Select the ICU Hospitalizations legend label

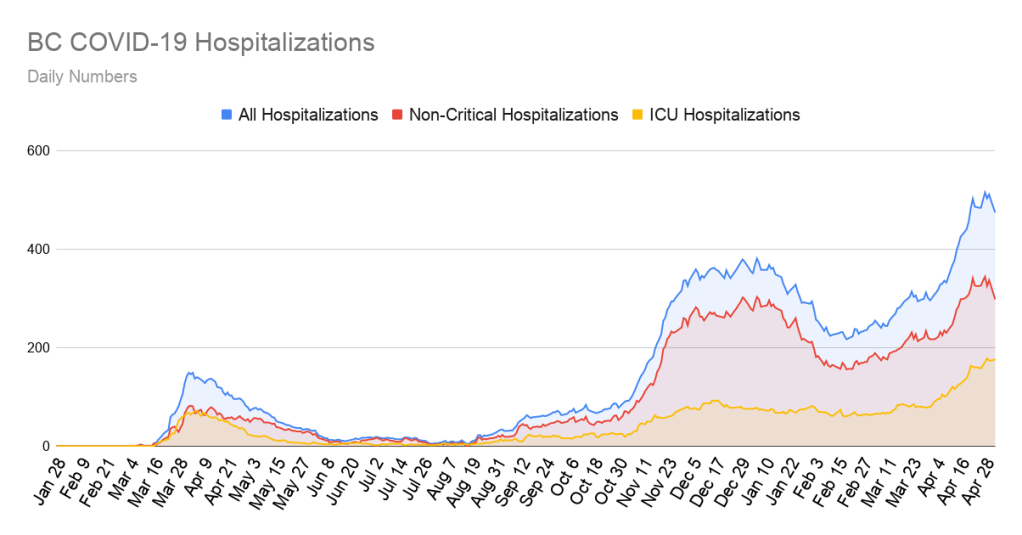tap(725, 115)
